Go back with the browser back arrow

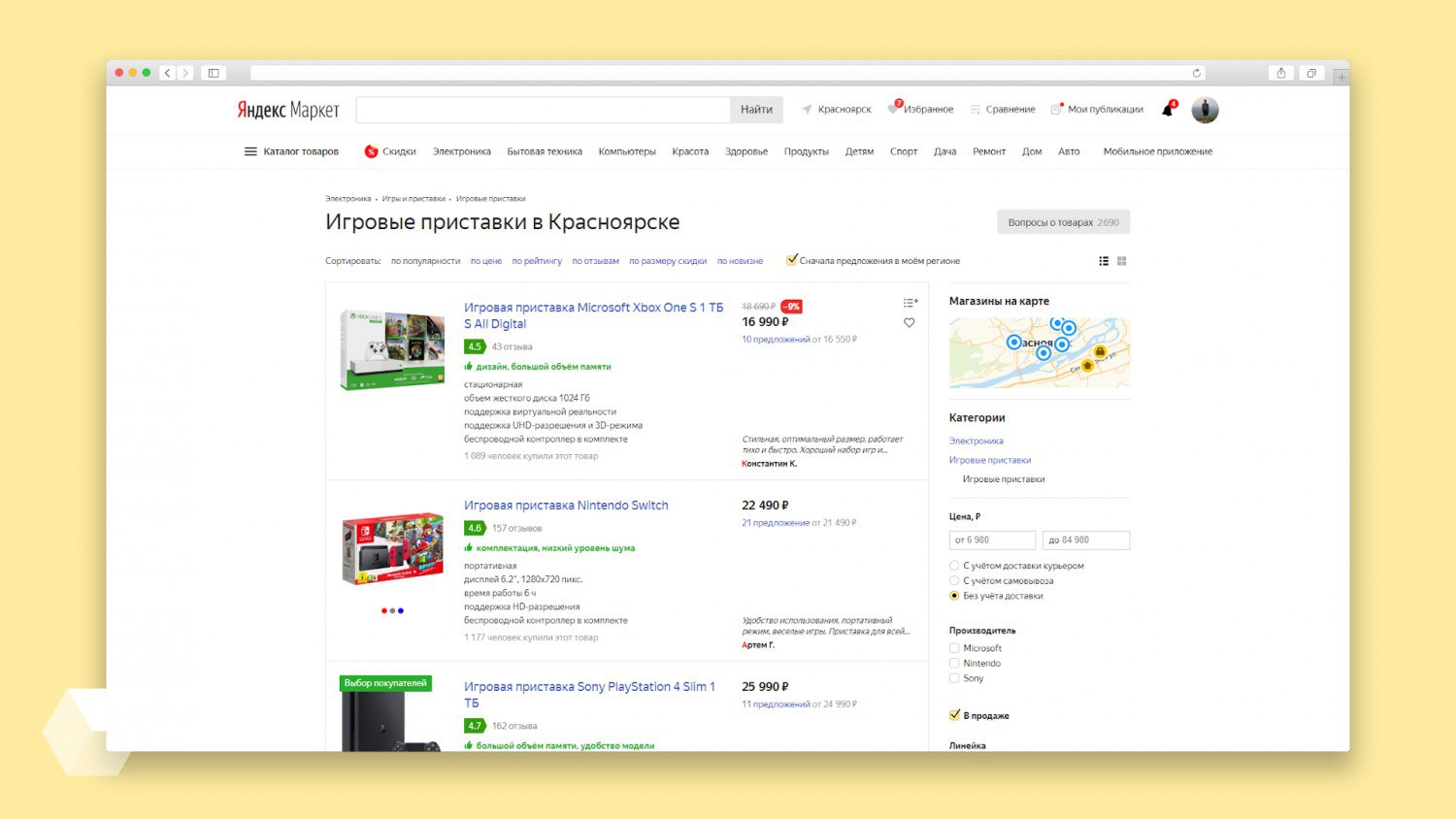click(167, 73)
